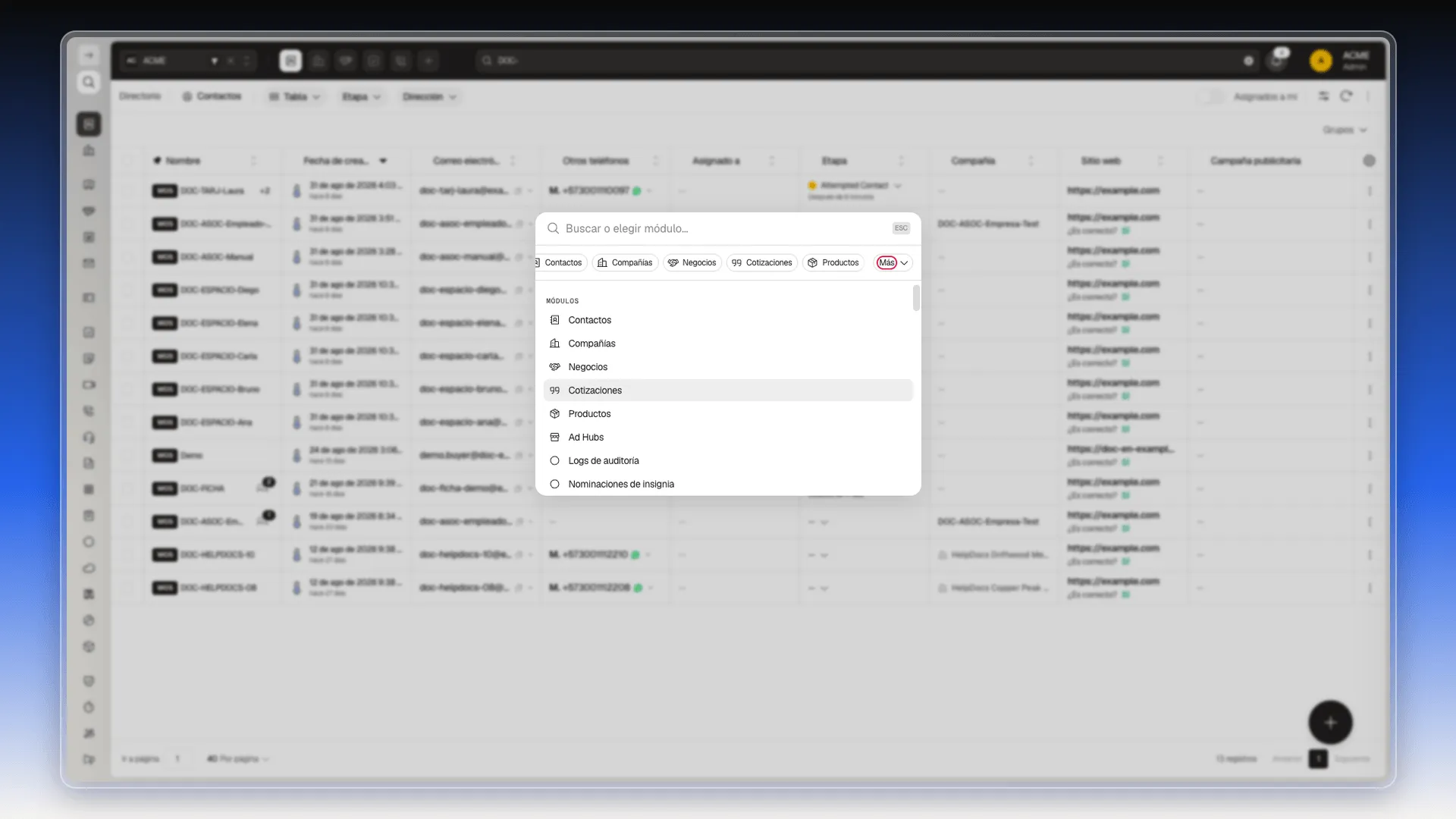The height and width of the screenshot is (819, 1456).
Task: Expand the Más dropdown chip
Action: point(893,262)
